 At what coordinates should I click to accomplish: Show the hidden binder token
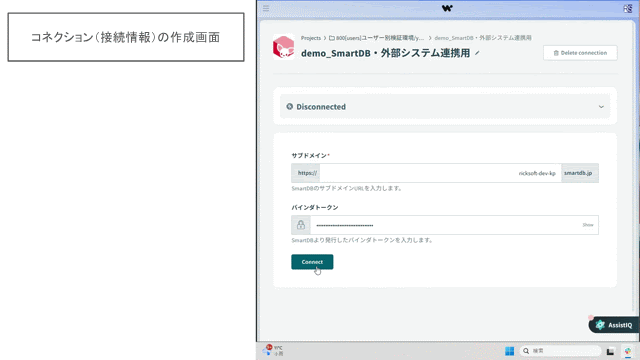tap(588, 225)
